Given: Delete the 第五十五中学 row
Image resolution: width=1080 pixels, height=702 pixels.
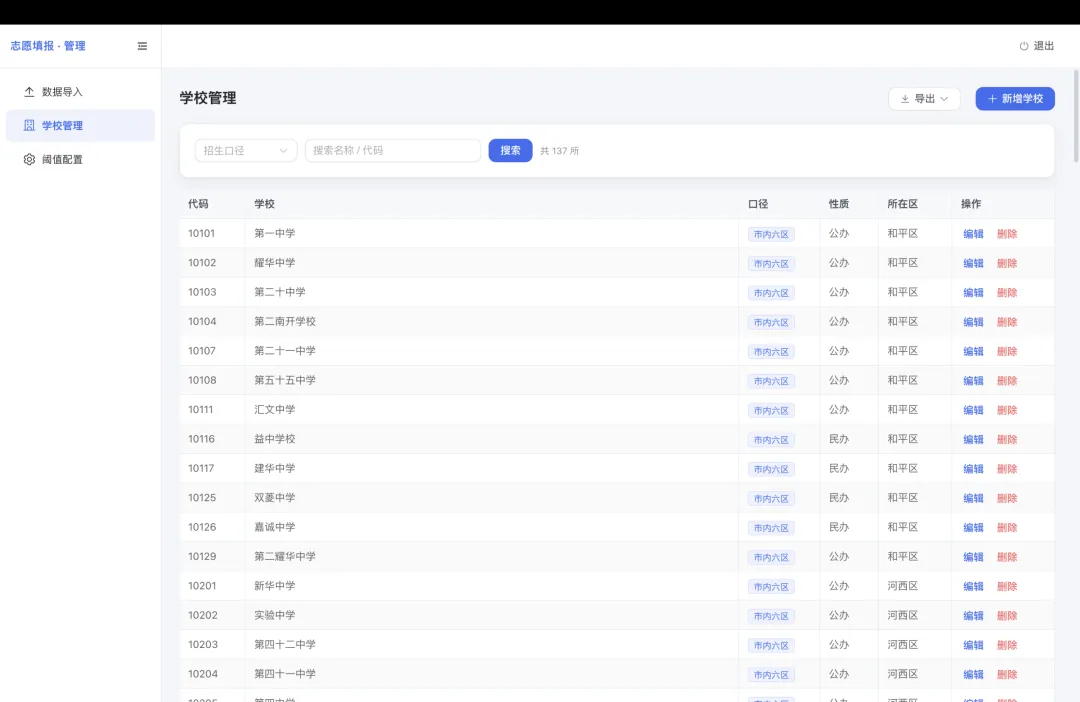Looking at the screenshot, I should click(x=1007, y=381).
